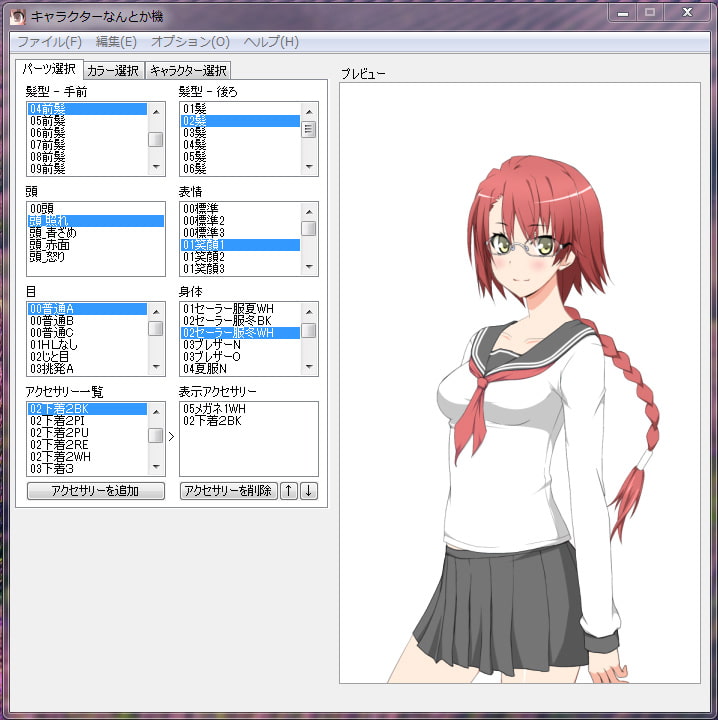Click the scroll-down arrow of the 身体 list
The image size is (718, 720).
point(309,367)
